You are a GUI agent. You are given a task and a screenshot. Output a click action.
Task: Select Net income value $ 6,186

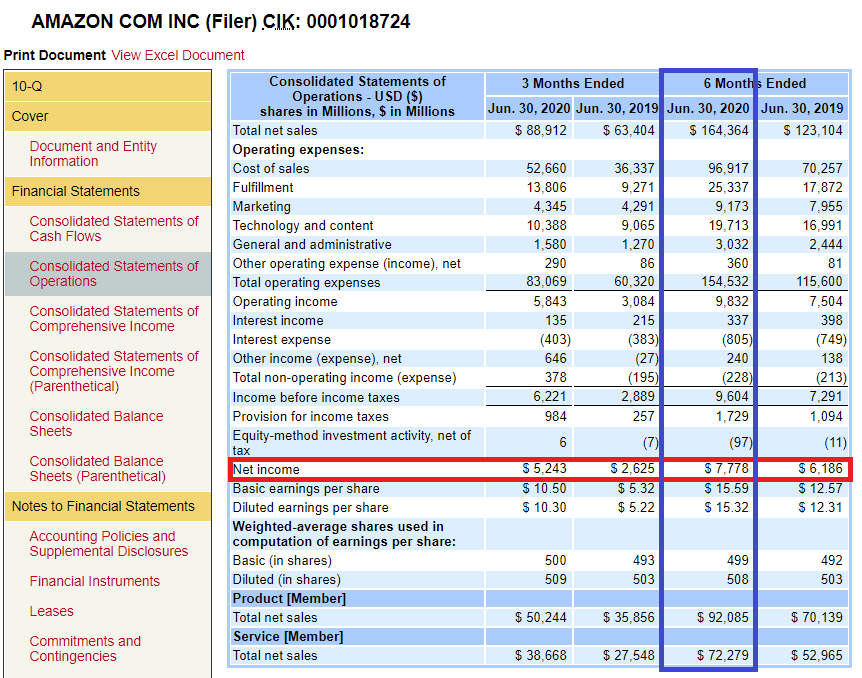[x=820, y=468]
